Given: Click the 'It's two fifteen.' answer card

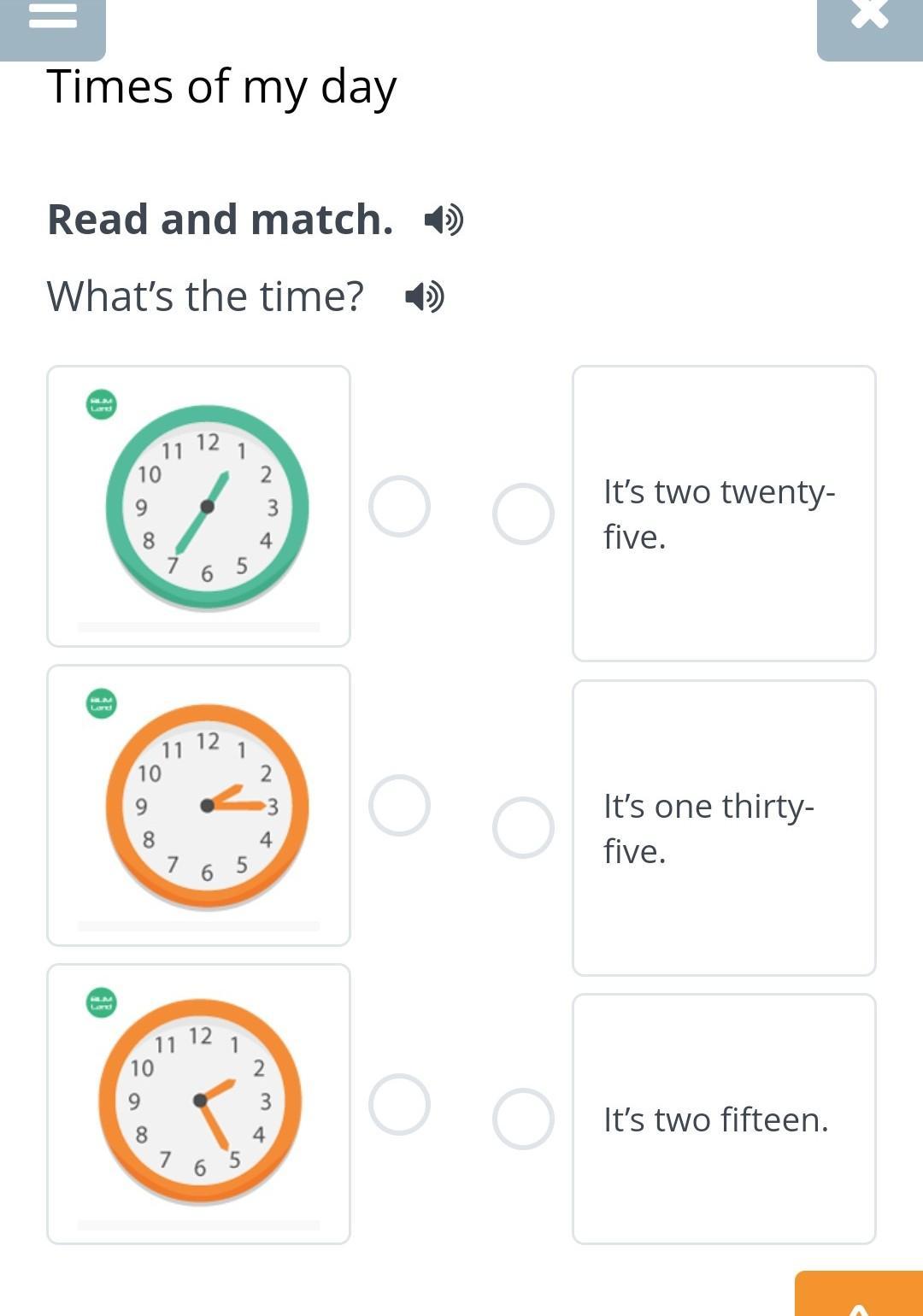Looking at the screenshot, I should pos(723,1119).
